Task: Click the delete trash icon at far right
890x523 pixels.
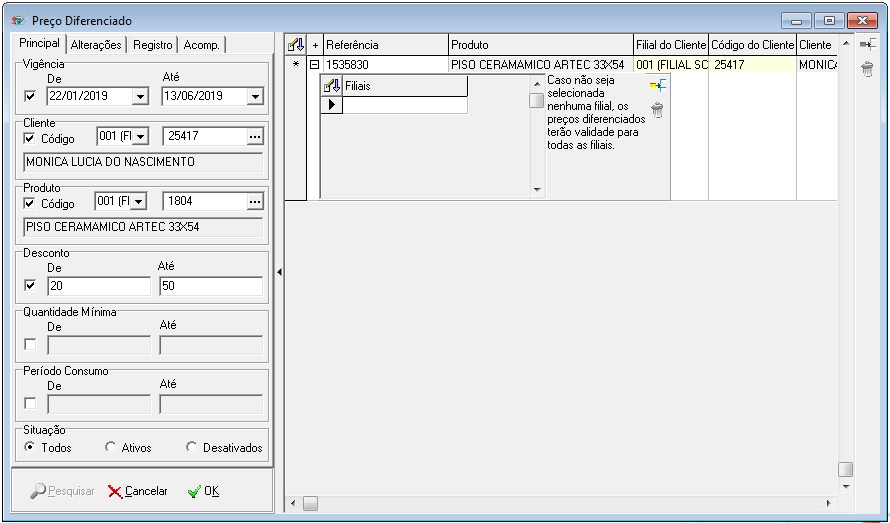Action: point(867,69)
